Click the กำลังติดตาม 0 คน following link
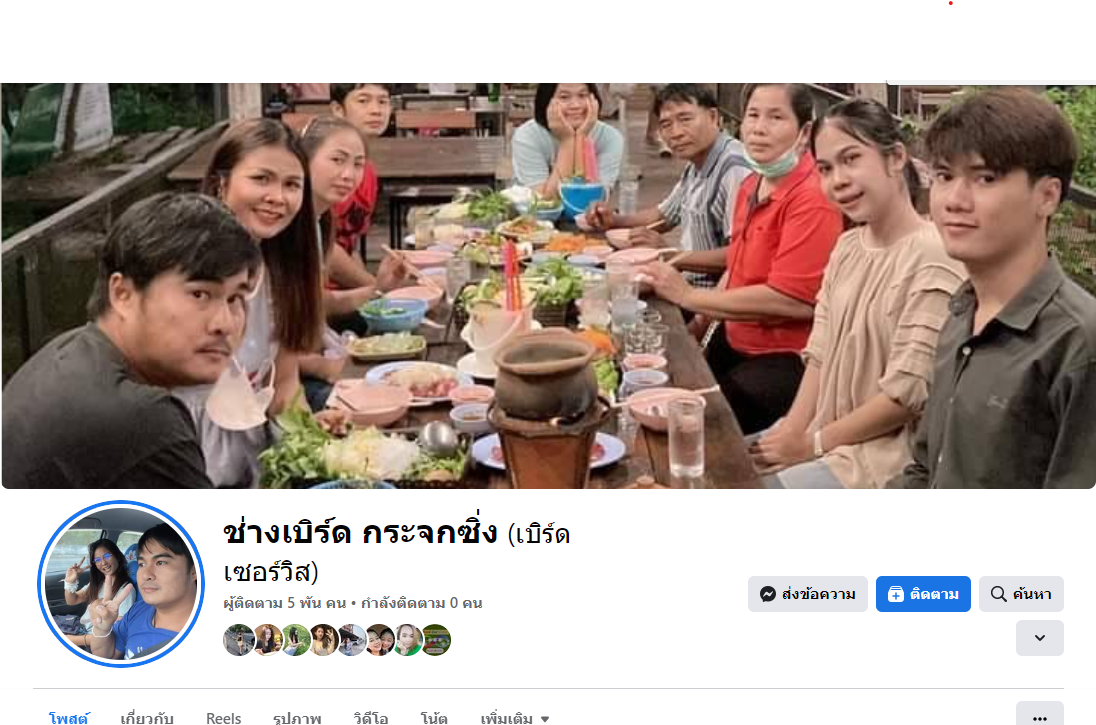Viewport: 1096px width, 725px height. 421,603
